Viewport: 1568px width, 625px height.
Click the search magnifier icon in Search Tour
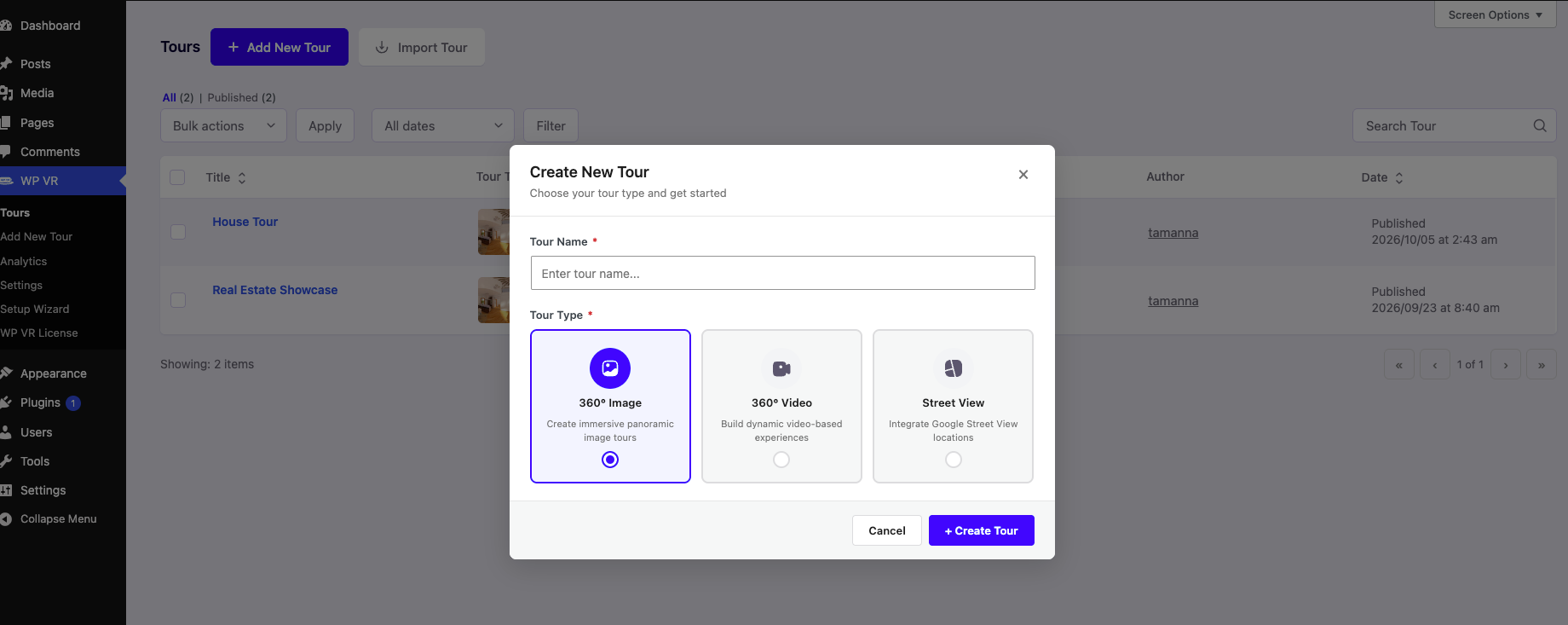pyautogui.click(x=1540, y=125)
